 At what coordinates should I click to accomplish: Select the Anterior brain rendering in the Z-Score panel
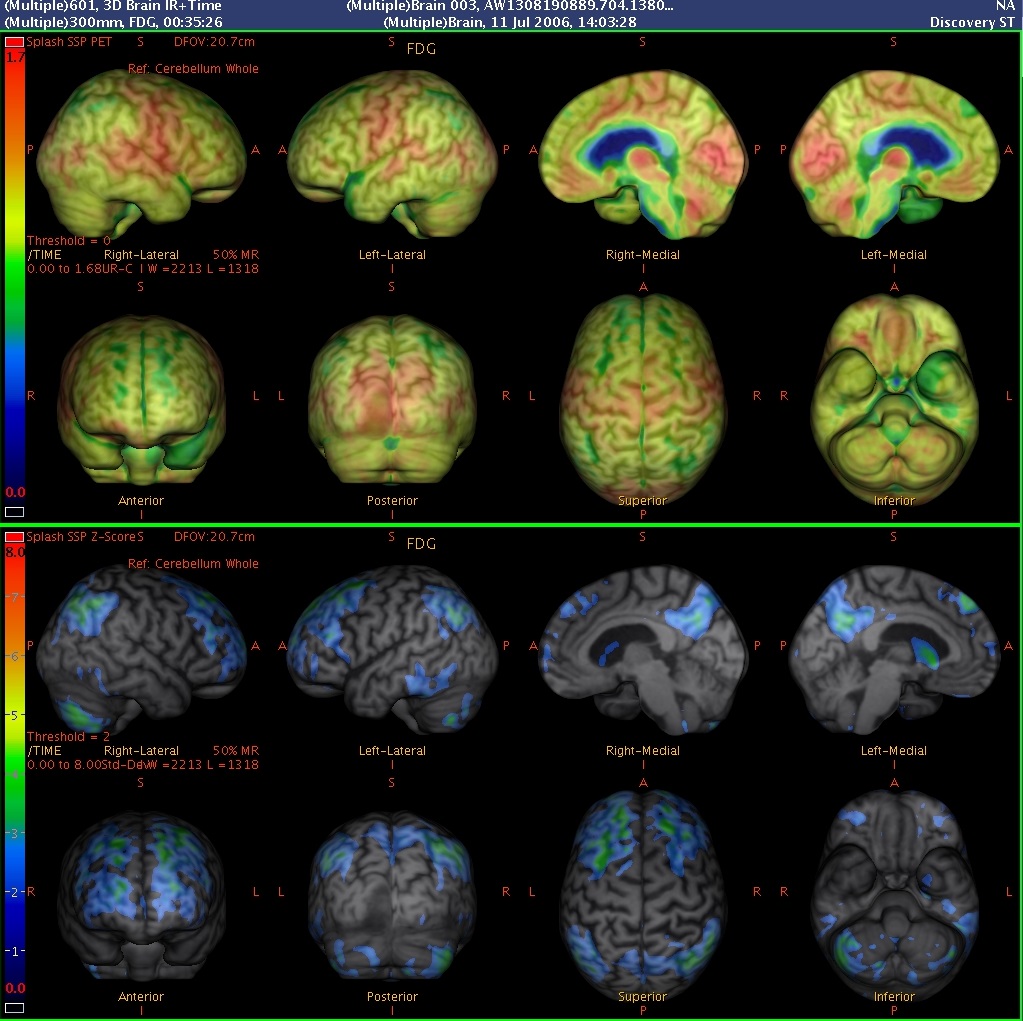click(141, 895)
